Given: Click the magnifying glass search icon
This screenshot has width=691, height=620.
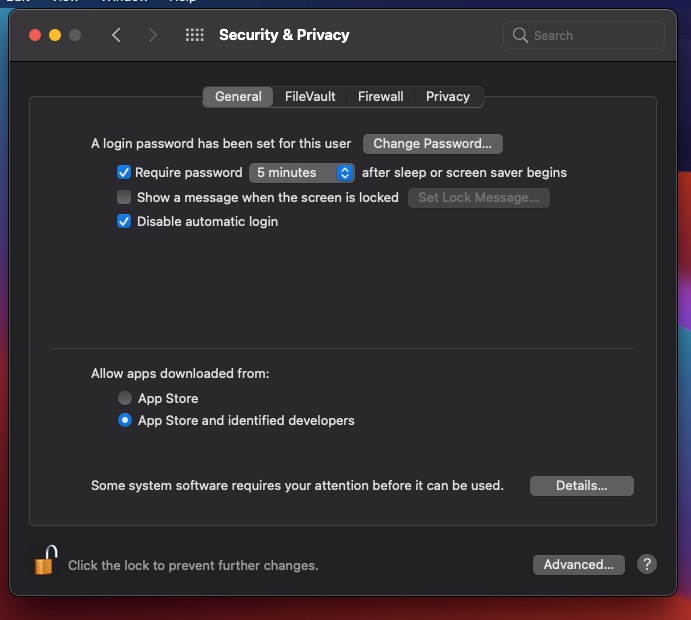Looking at the screenshot, I should coord(520,35).
